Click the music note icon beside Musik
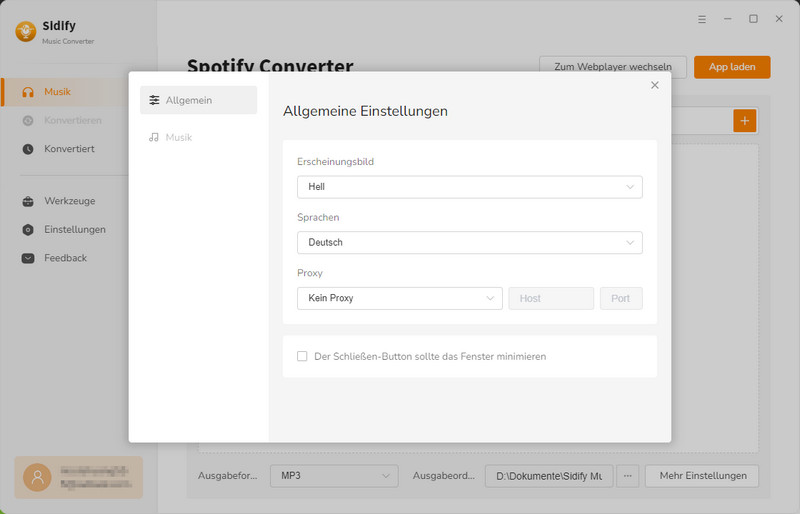 (x=154, y=137)
